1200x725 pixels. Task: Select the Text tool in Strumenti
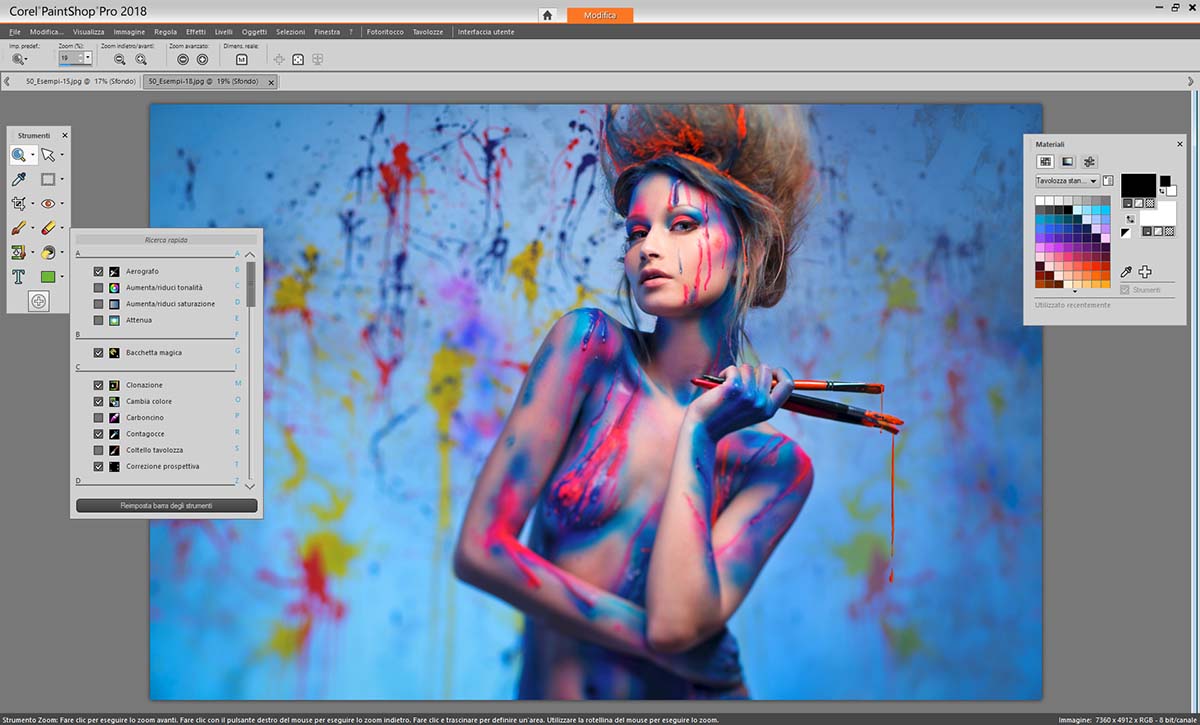point(18,277)
